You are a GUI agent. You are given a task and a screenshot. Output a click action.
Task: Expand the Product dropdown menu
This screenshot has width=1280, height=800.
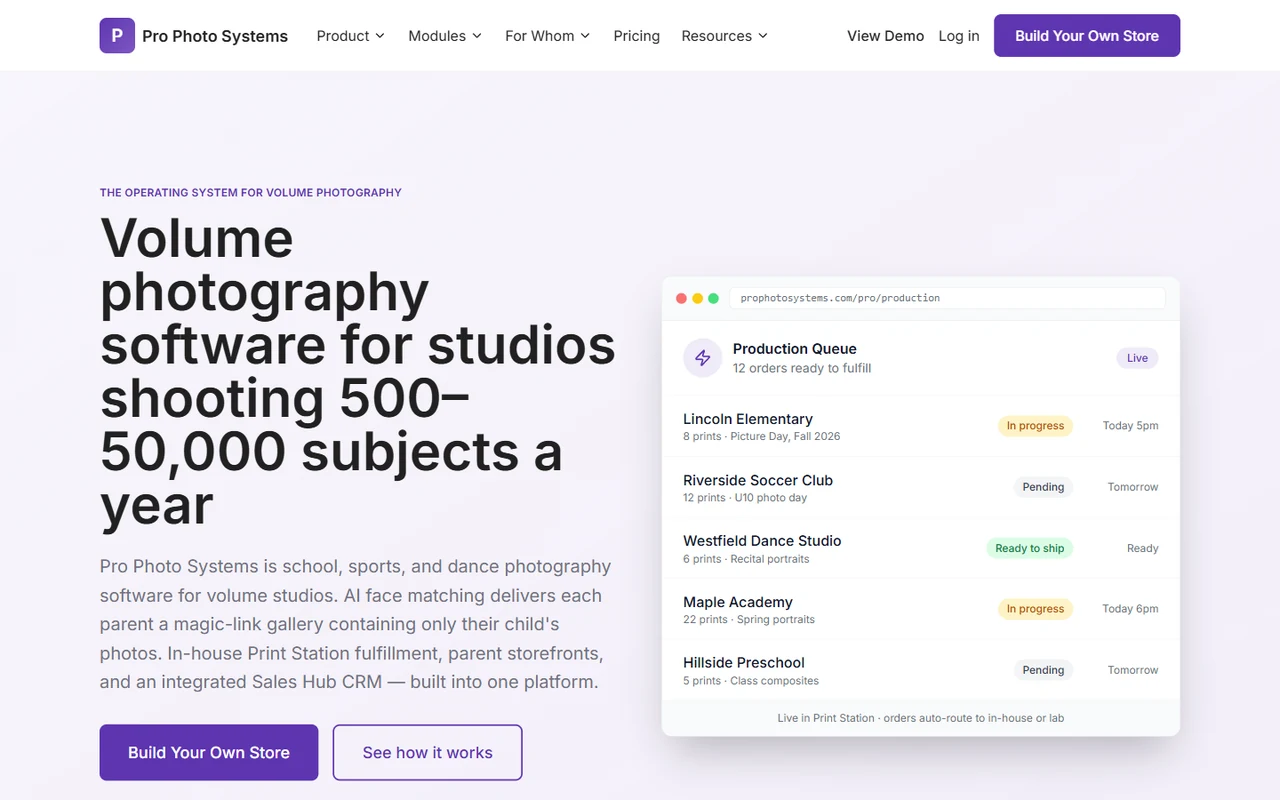pyautogui.click(x=351, y=36)
